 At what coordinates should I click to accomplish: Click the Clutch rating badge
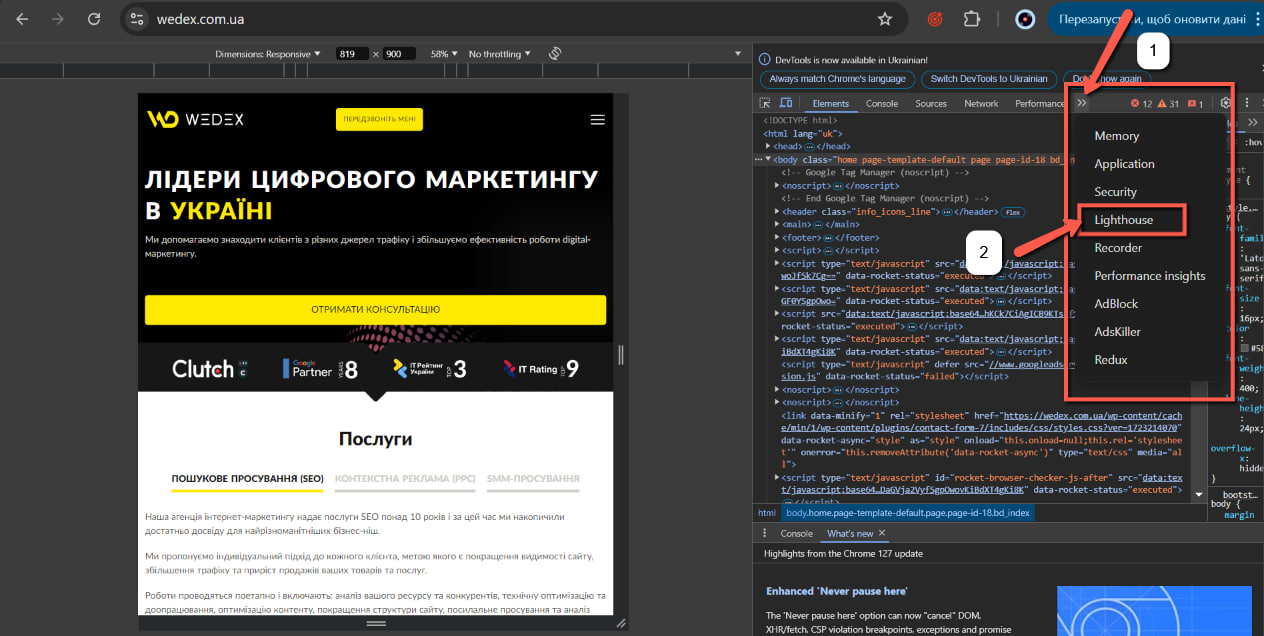[210, 368]
